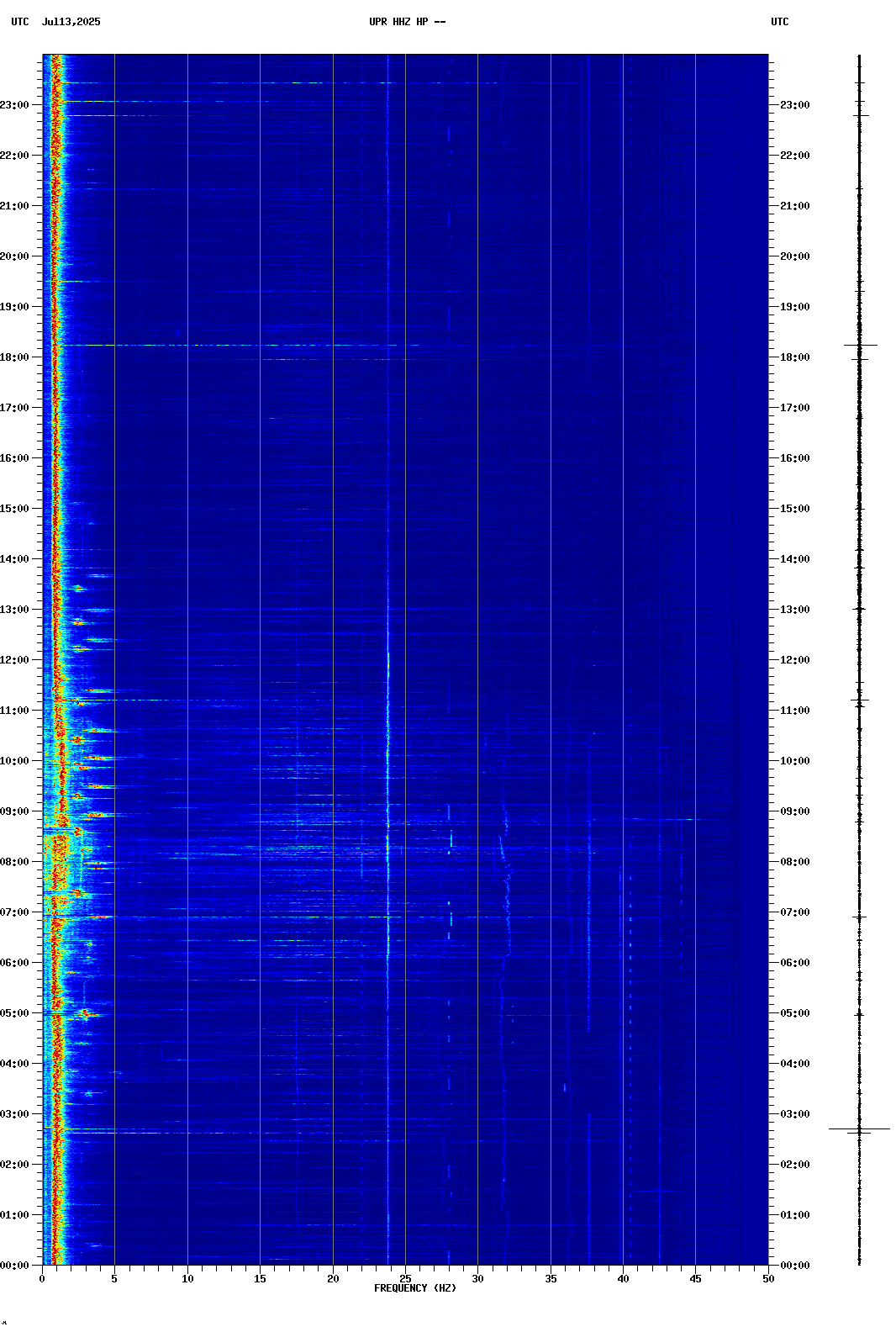Click the vertical gridline at 5 Hz
The image size is (896, 1332).
pyautogui.click(x=114, y=659)
